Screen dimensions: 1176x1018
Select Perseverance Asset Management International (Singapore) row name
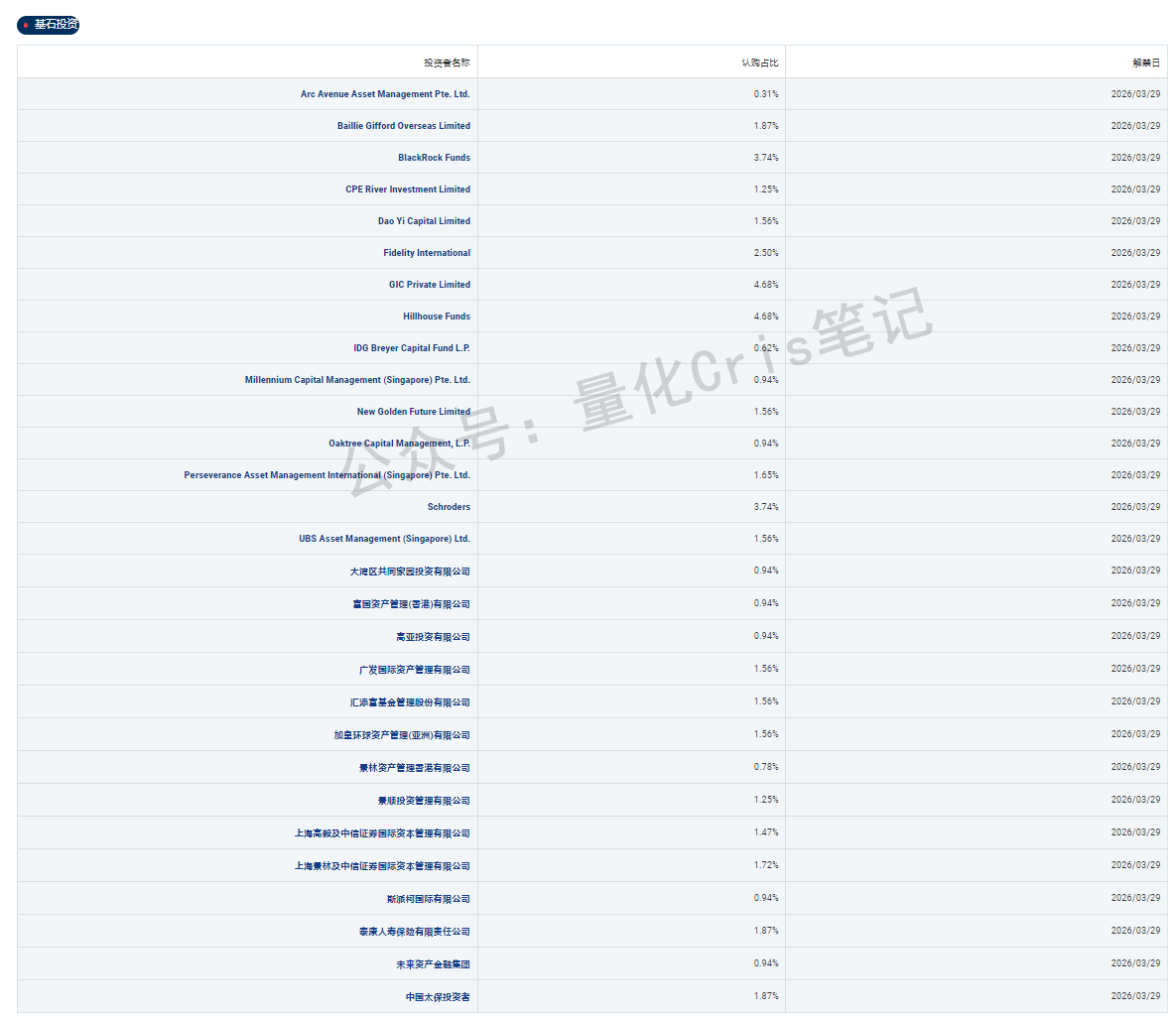pyautogui.click(x=327, y=475)
